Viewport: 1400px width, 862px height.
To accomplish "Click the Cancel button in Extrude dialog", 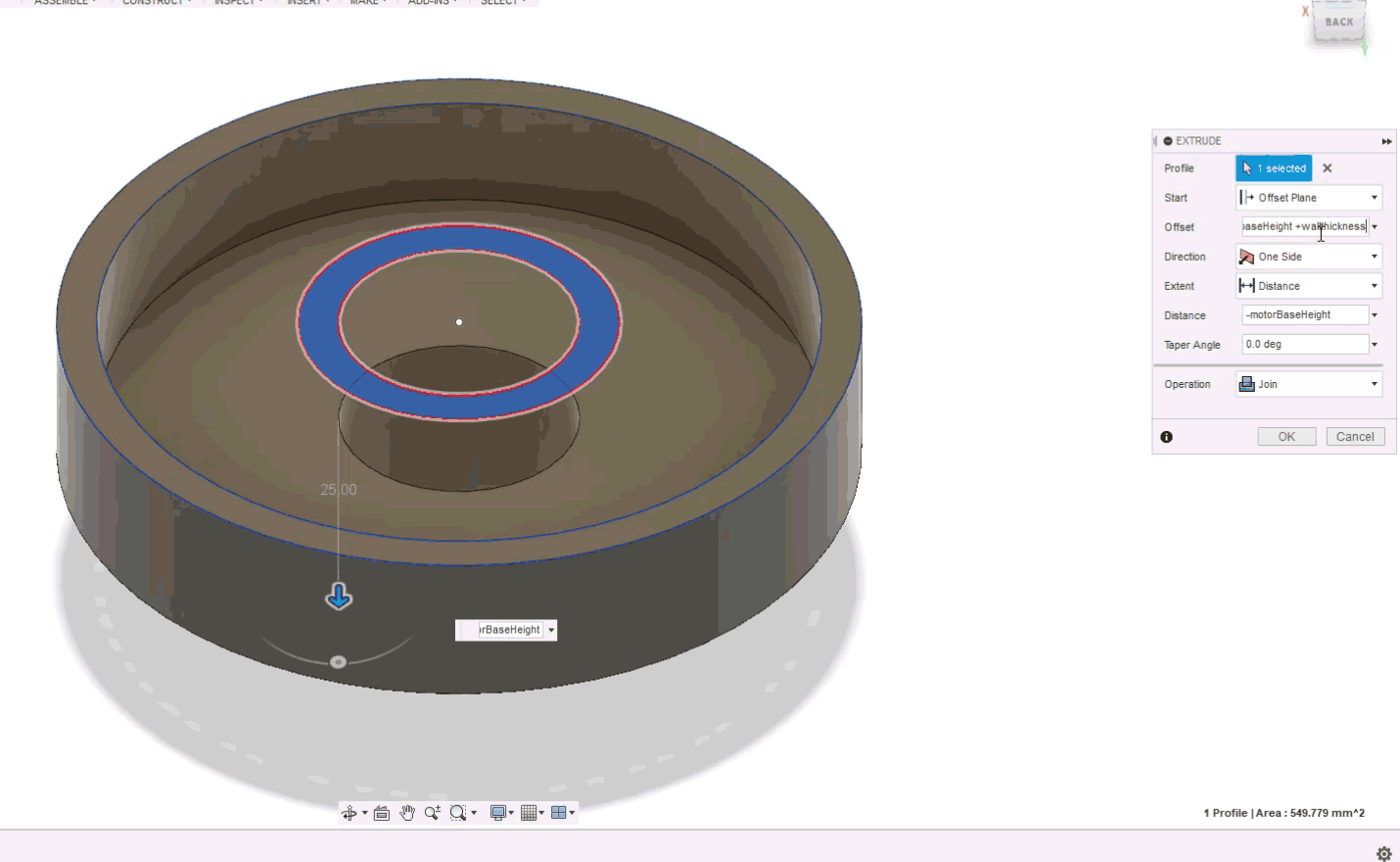I will click(x=1355, y=437).
